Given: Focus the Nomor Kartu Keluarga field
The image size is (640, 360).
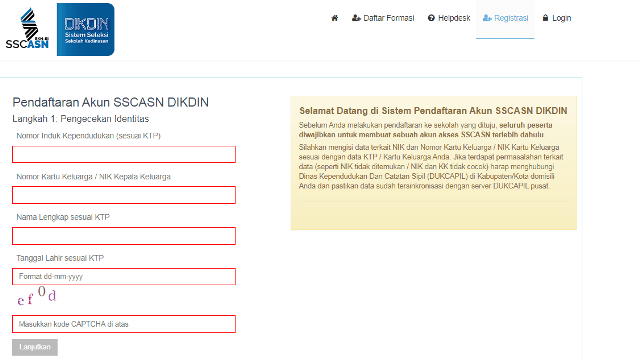Looking at the screenshot, I should pos(124,195).
